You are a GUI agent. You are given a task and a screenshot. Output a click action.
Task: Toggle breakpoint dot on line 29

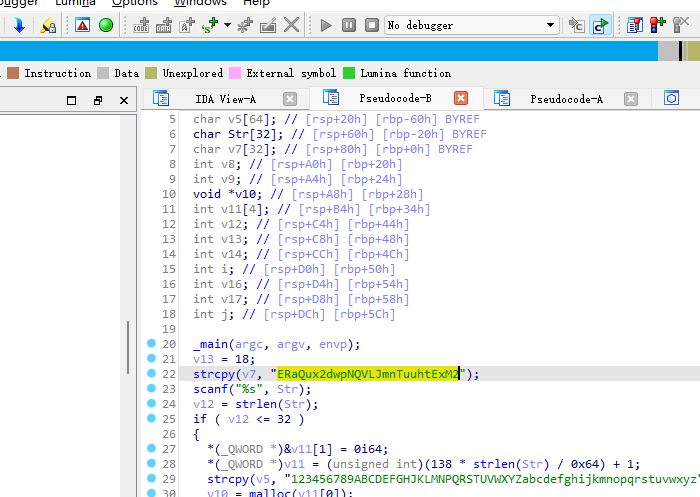tap(151, 478)
